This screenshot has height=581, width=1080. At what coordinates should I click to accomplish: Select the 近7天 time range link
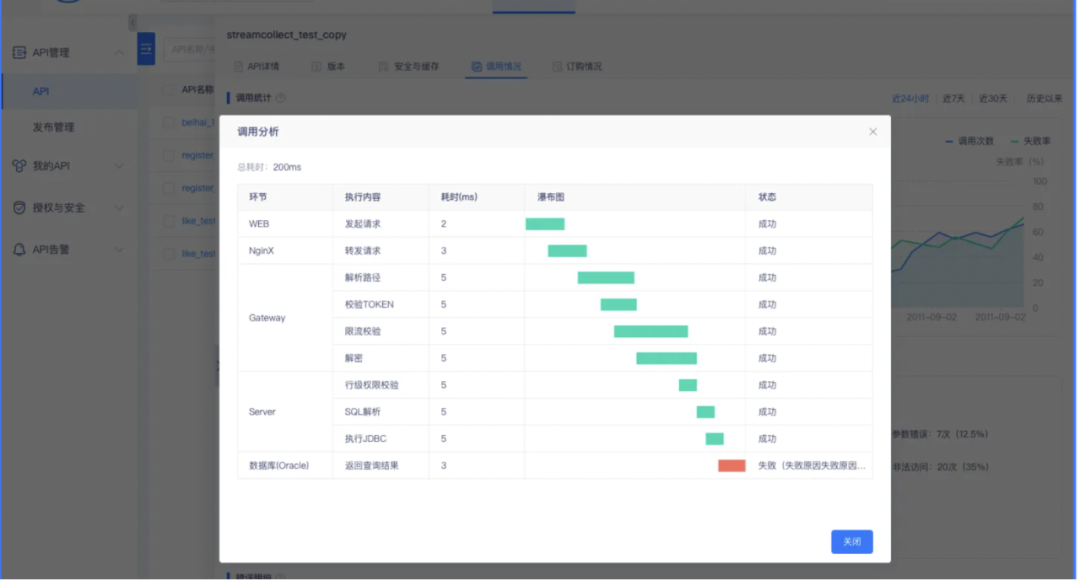coord(954,99)
